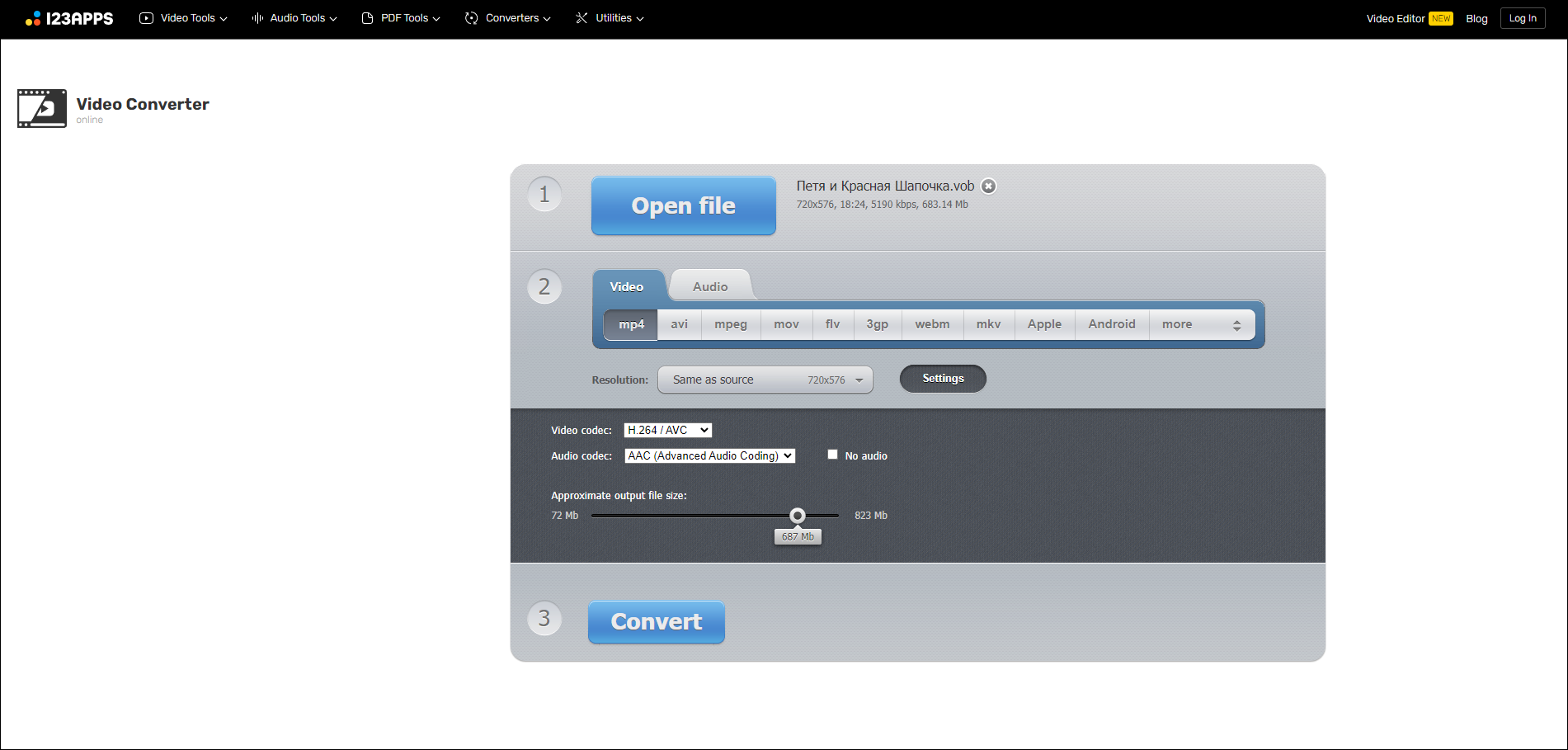Click the Audio Tools waveform icon

tap(257, 18)
